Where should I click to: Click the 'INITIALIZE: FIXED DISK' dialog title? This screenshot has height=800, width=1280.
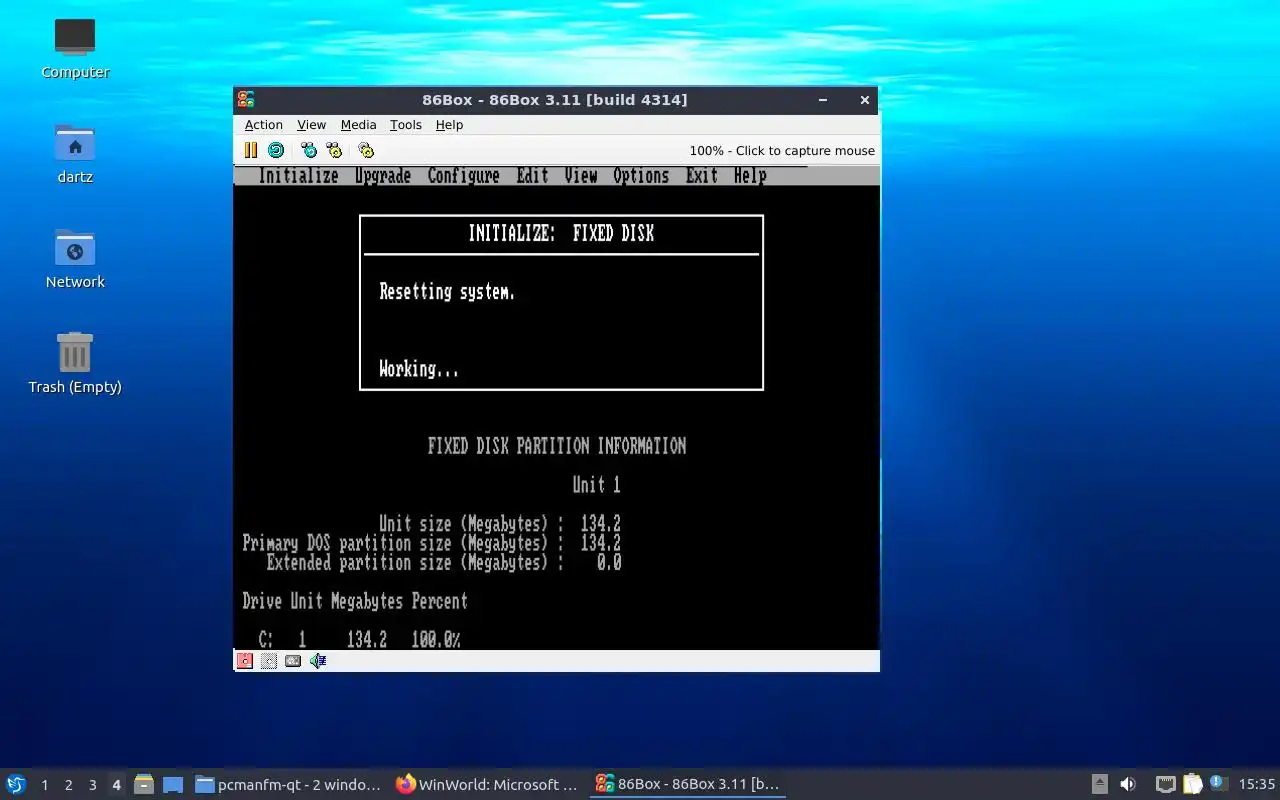click(561, 234)
